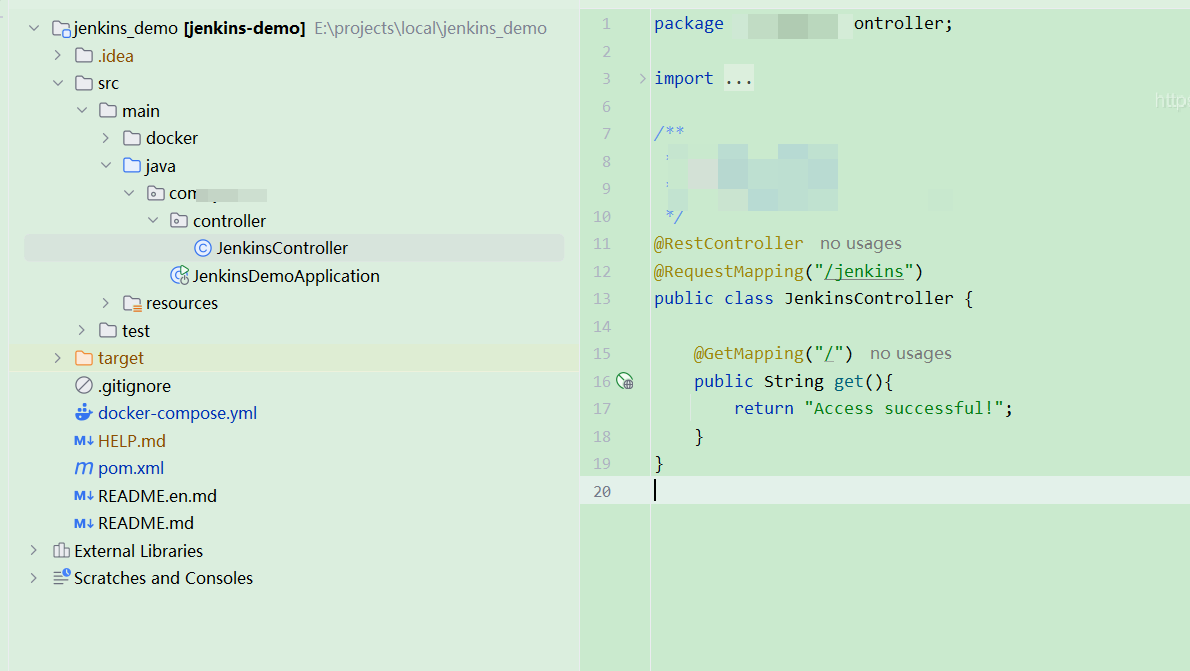Expand Scratches and Consoles node
Image resolution: width=1190 pixels, height=671 pixels.
coord(33,578)
